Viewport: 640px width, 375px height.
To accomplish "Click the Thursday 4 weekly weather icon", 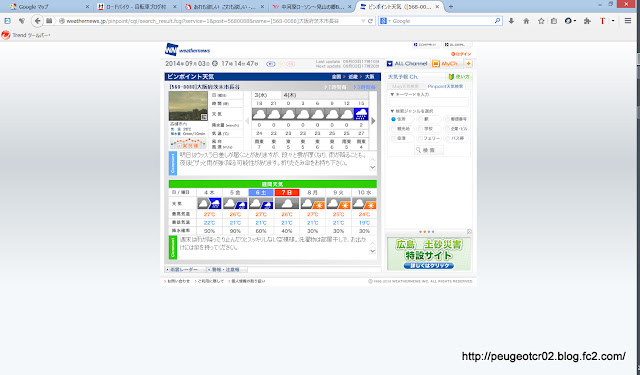I will point(209,203).
